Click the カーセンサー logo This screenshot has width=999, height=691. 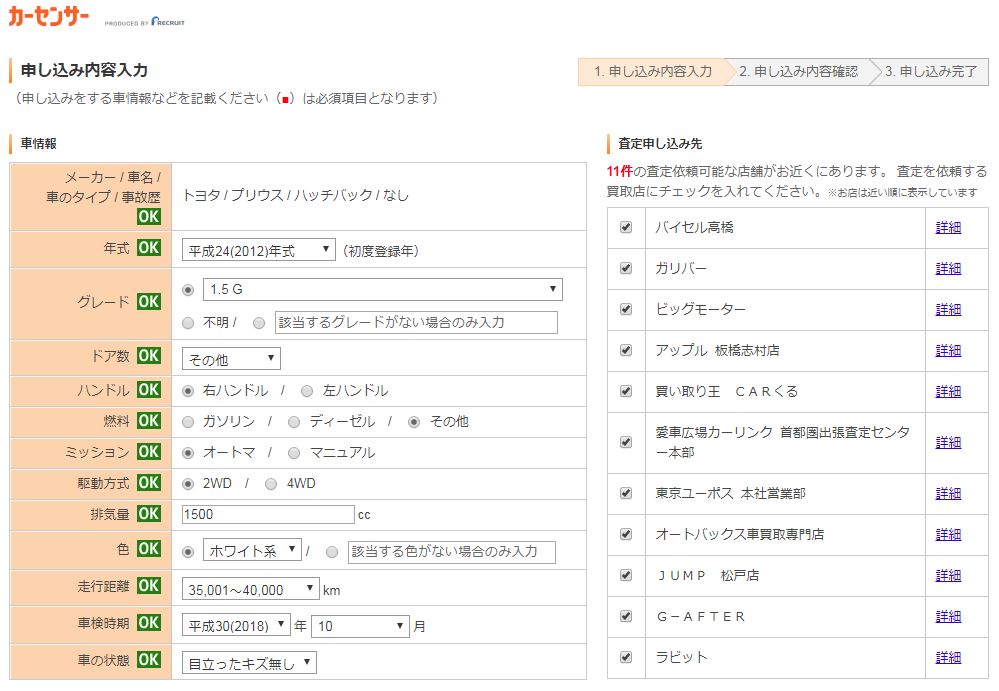(48, 16)
